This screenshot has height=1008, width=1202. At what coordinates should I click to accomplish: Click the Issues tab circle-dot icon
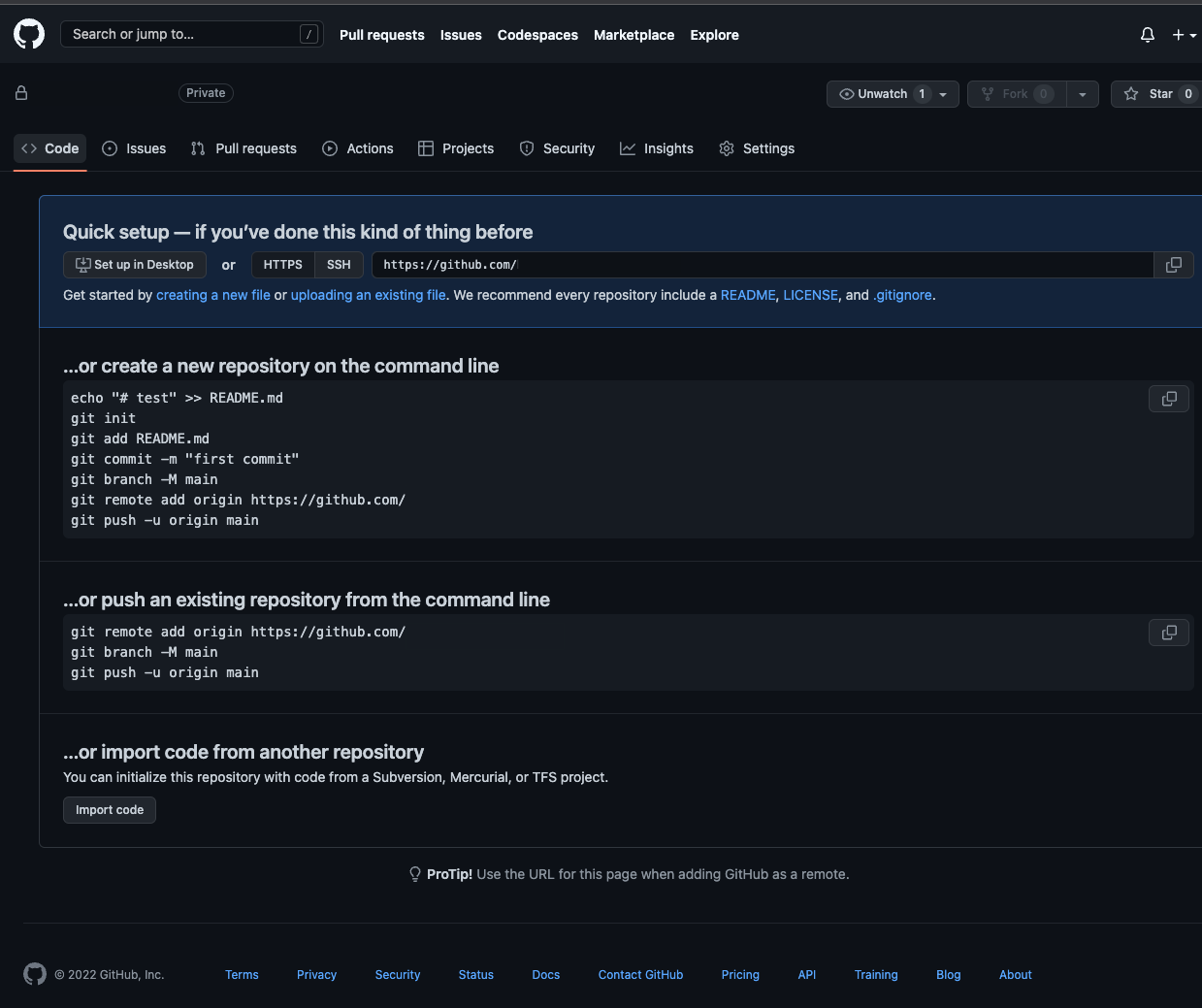coord(110,148)
